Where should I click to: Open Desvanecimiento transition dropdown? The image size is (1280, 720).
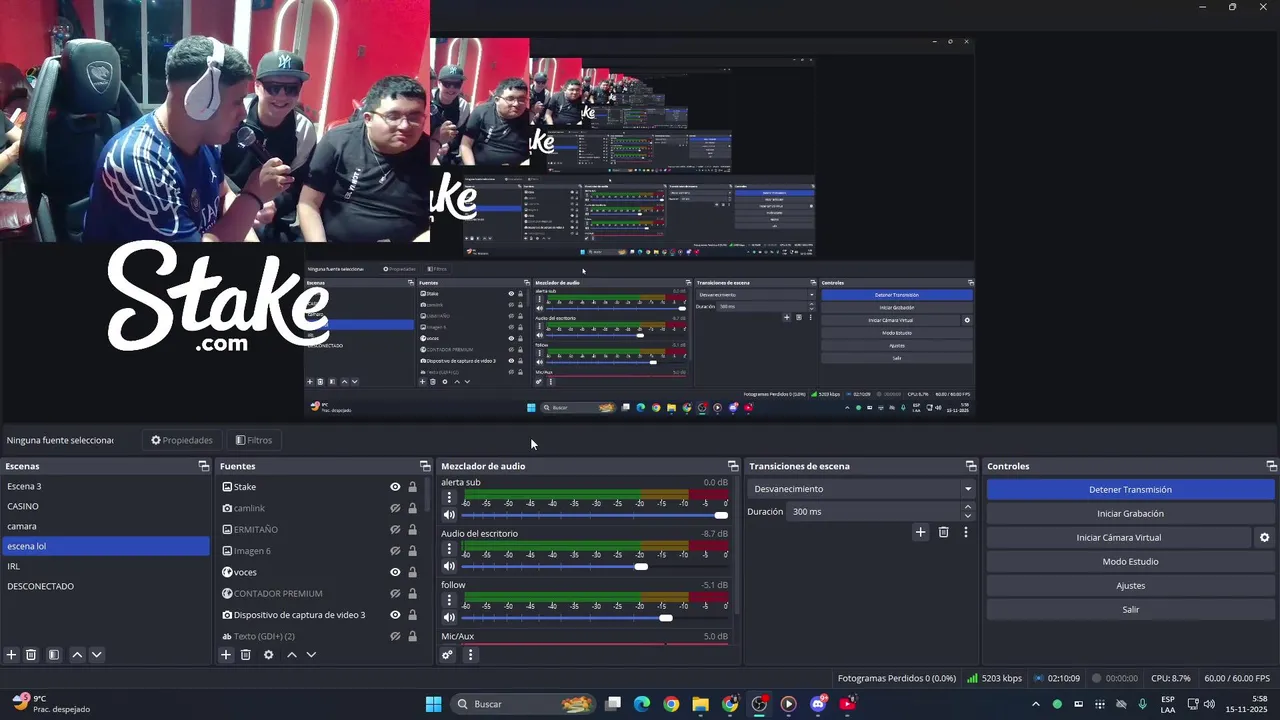[x=861, y=489]
